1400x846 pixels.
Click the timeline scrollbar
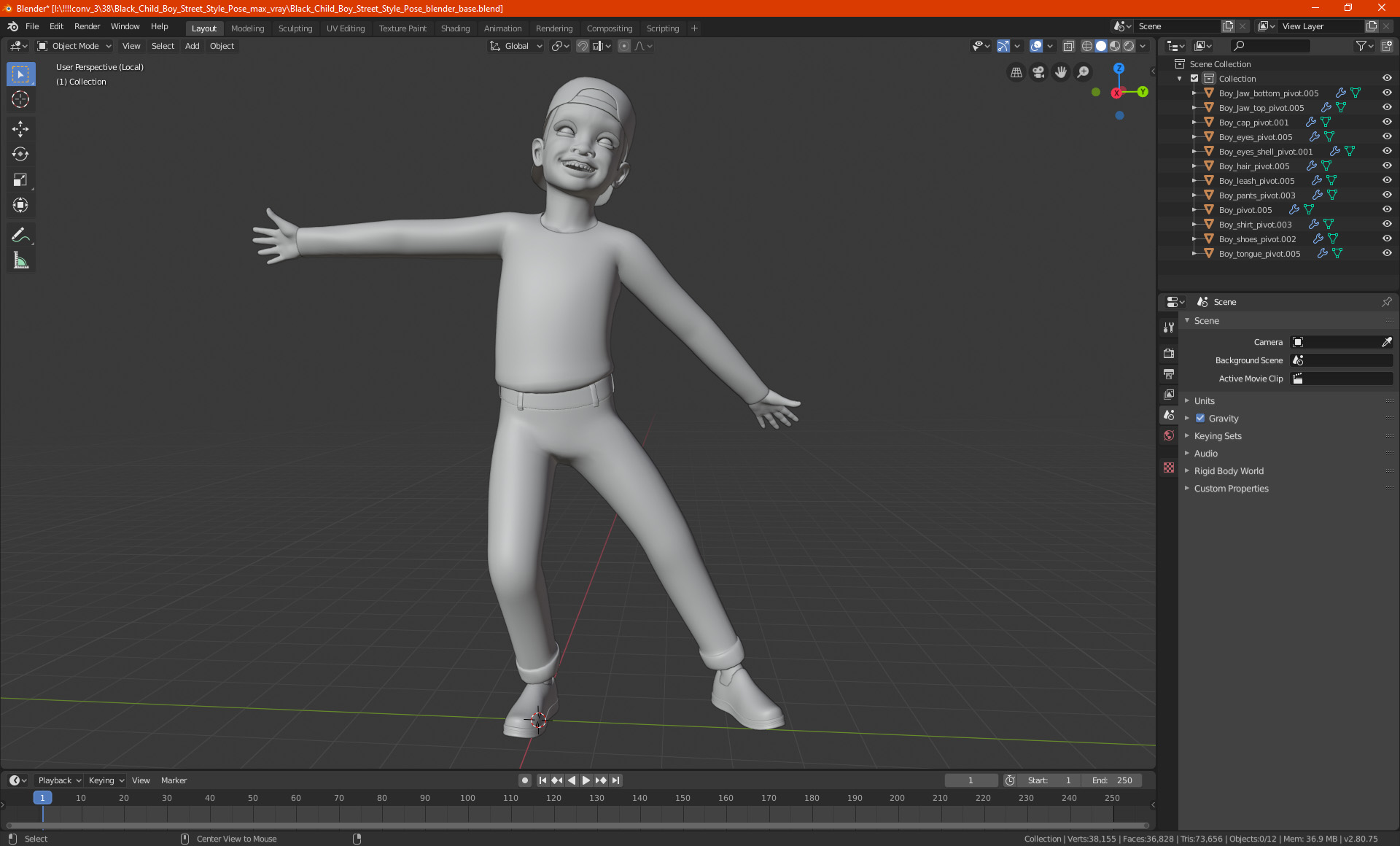(x=576, y=826)
